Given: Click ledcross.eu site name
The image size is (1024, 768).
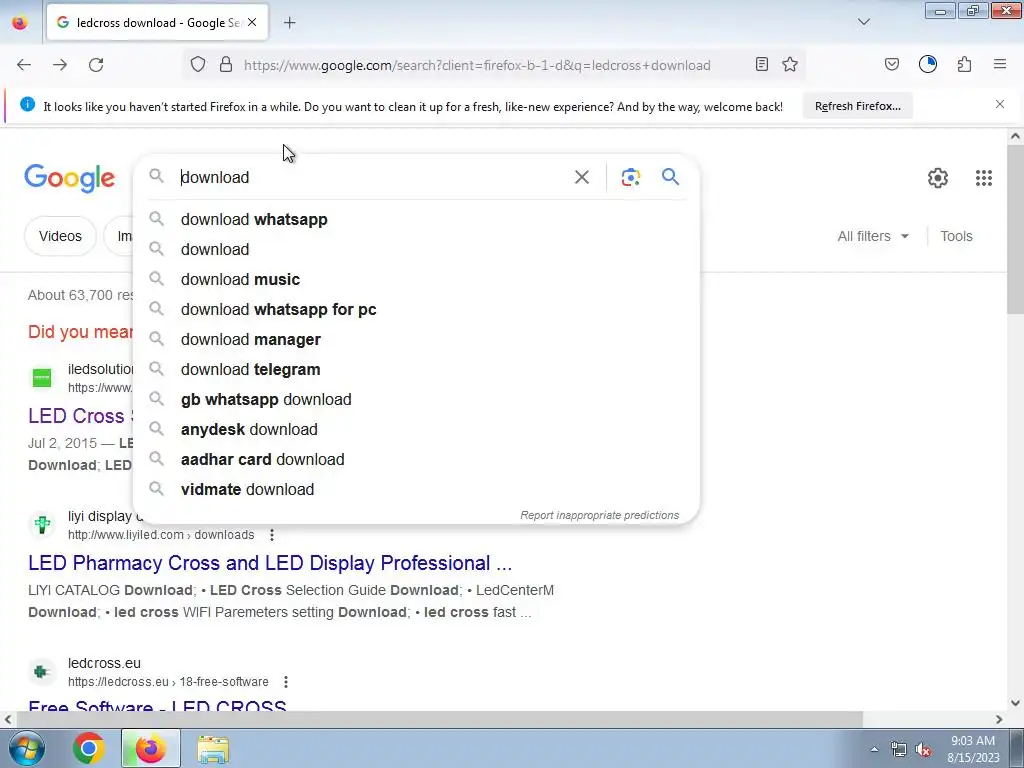Looking at the screenshot, I should [x=104, y=664].
